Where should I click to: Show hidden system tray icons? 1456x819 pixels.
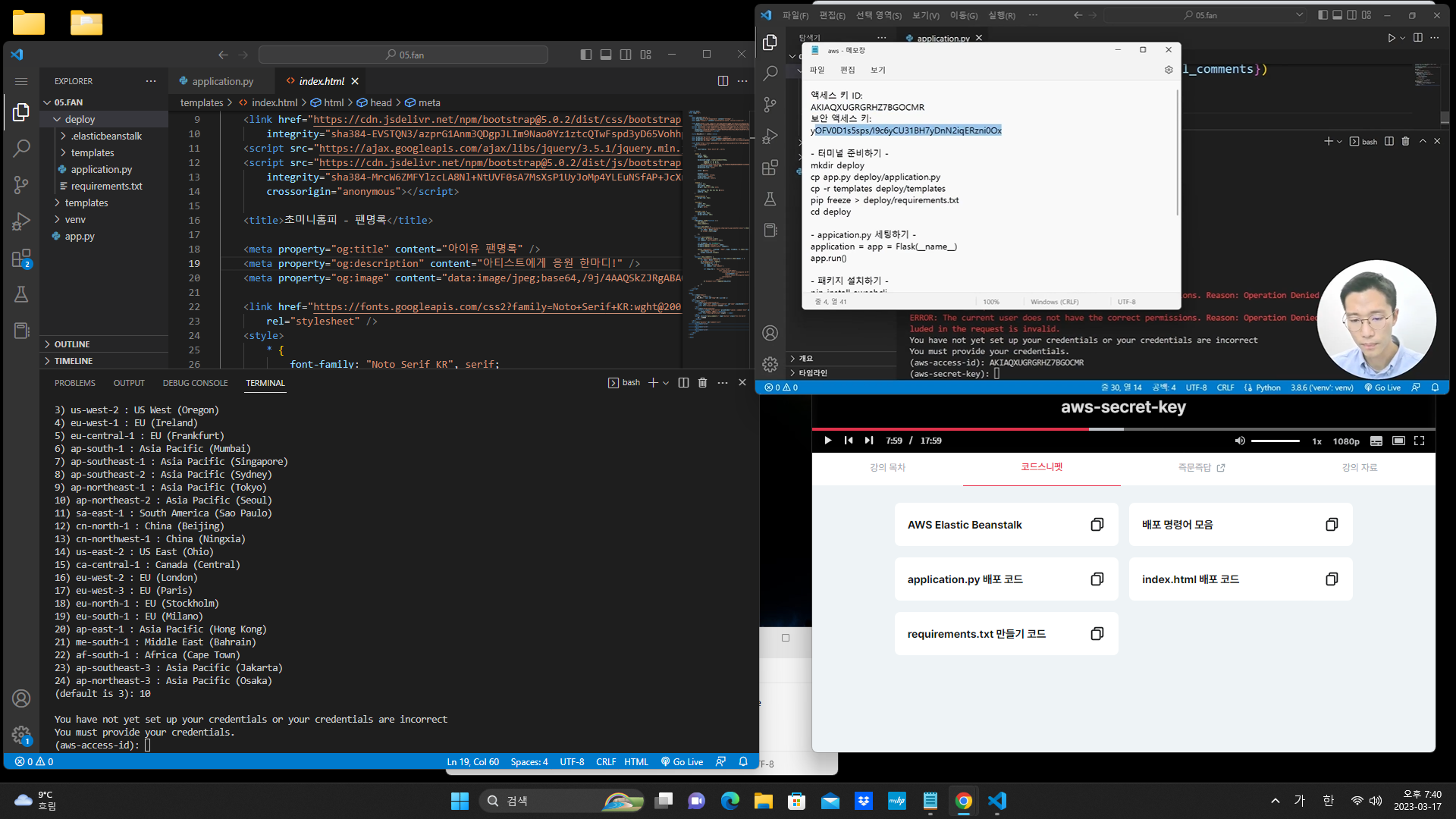pos(1276,801)
